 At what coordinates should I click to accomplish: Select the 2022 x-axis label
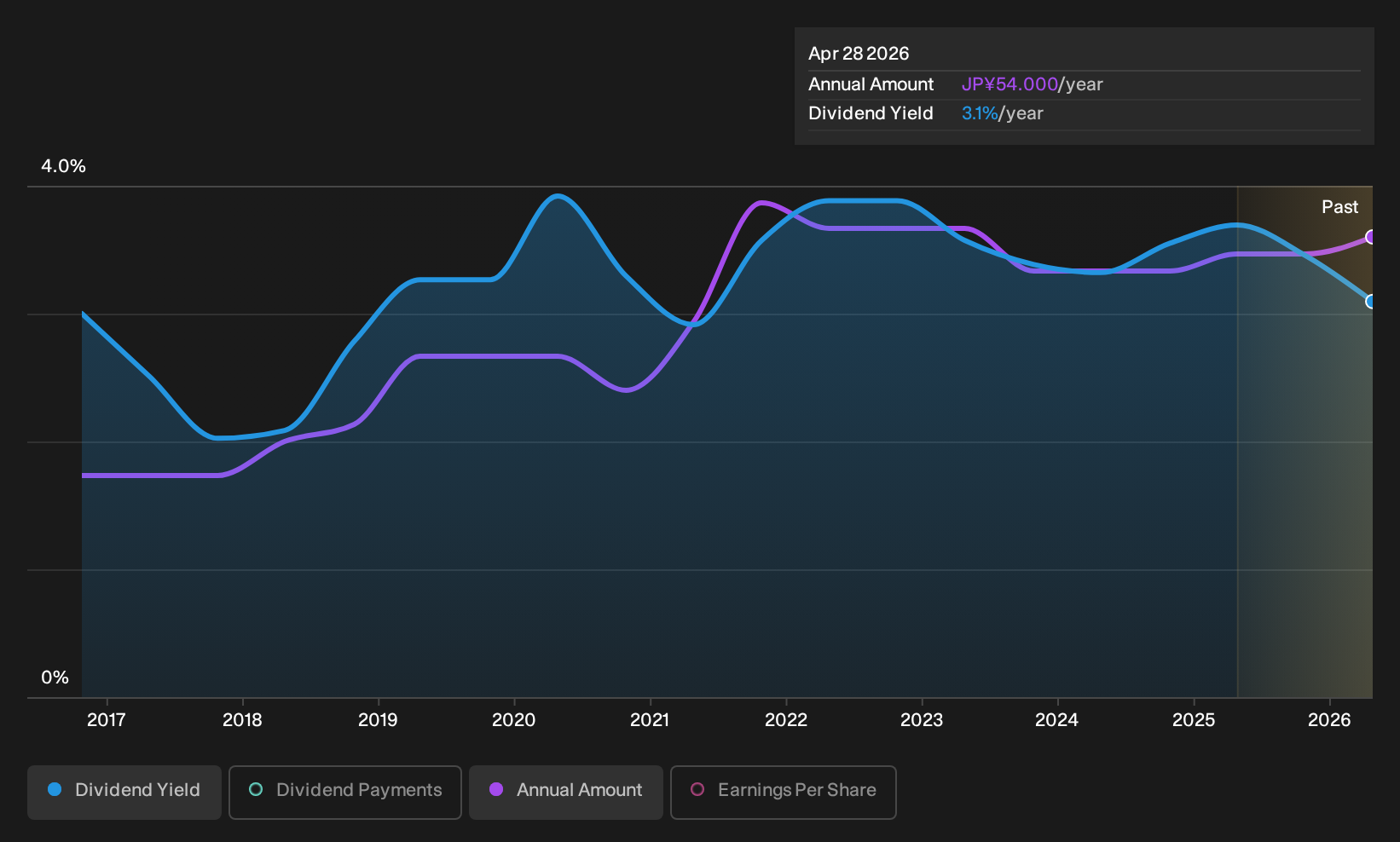[786, 720]
